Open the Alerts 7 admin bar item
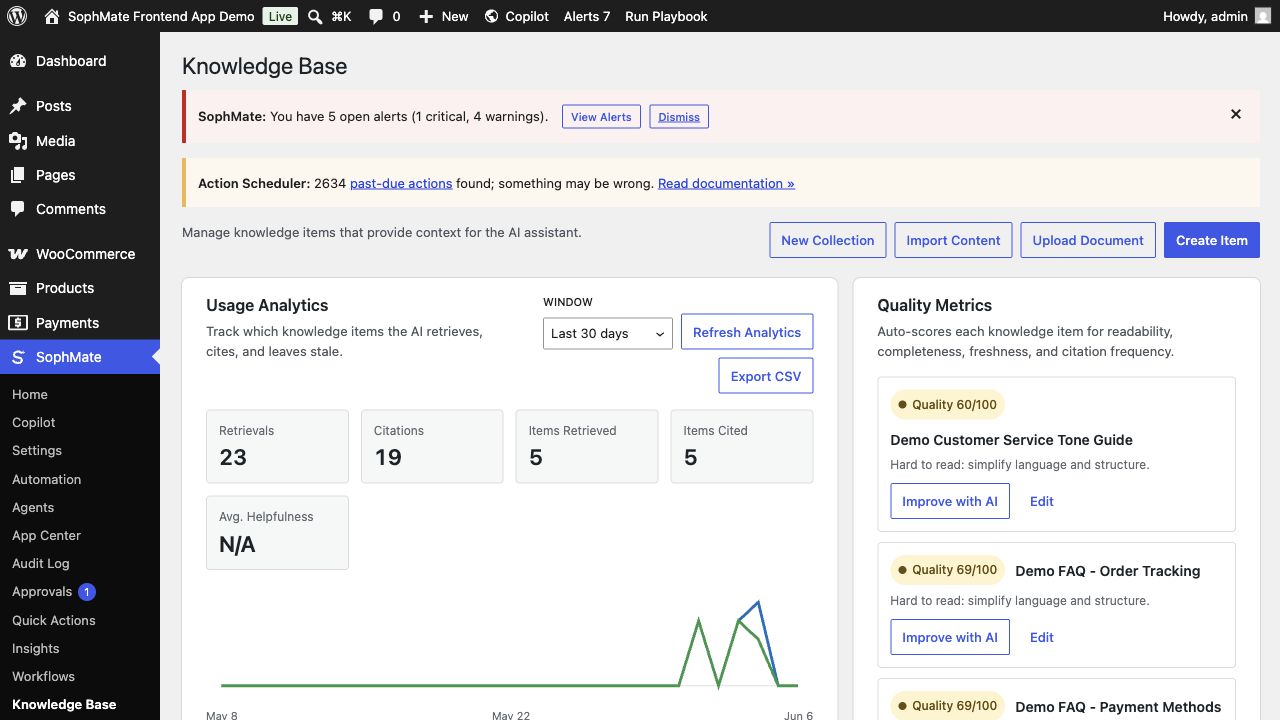 coord(587,16)
